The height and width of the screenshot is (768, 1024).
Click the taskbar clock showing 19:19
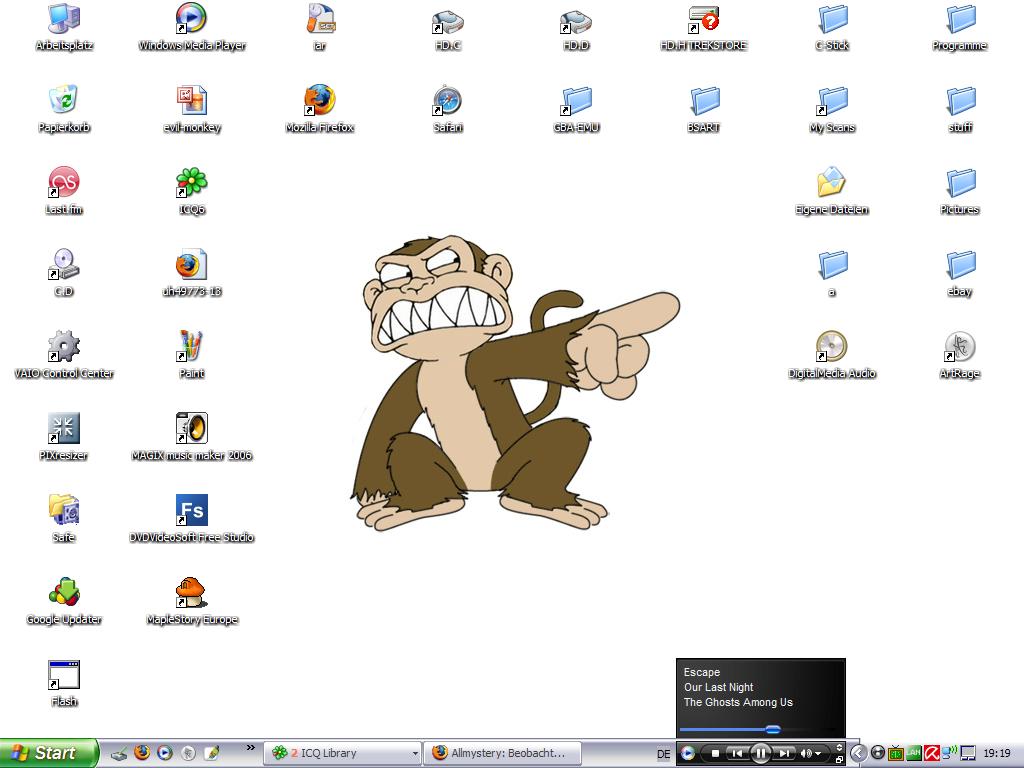997,753
